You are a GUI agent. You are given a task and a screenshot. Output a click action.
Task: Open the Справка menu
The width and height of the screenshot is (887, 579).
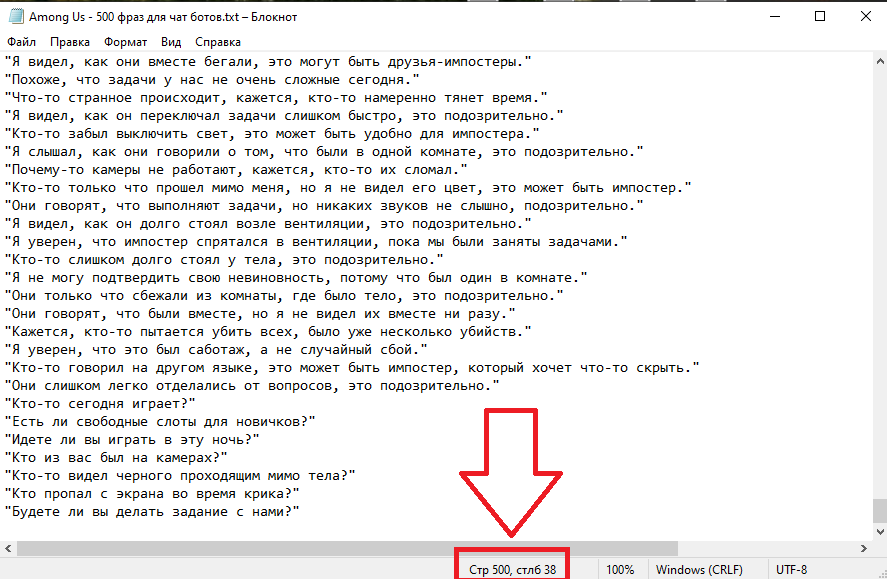coord(218,42)
